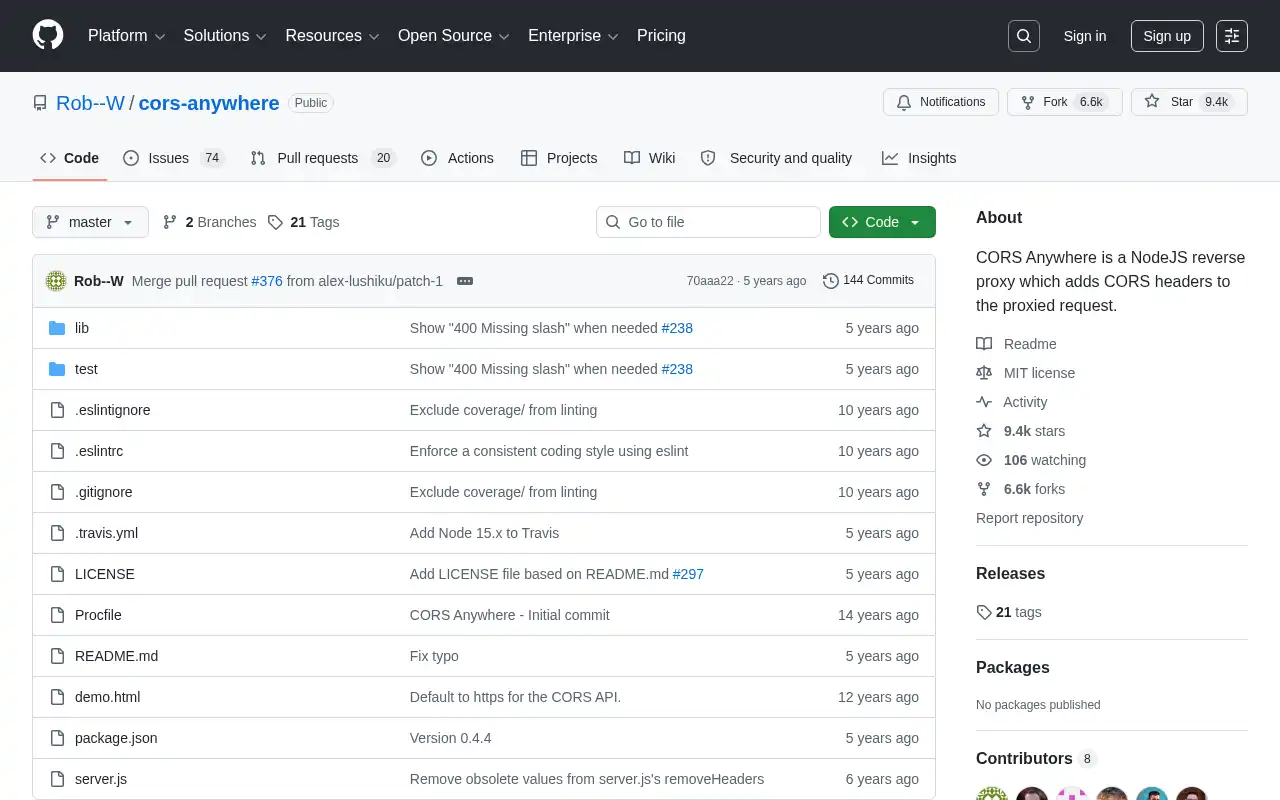Expand the Resources menu
Screen dimensions: 1280x800
coord(332,36)
